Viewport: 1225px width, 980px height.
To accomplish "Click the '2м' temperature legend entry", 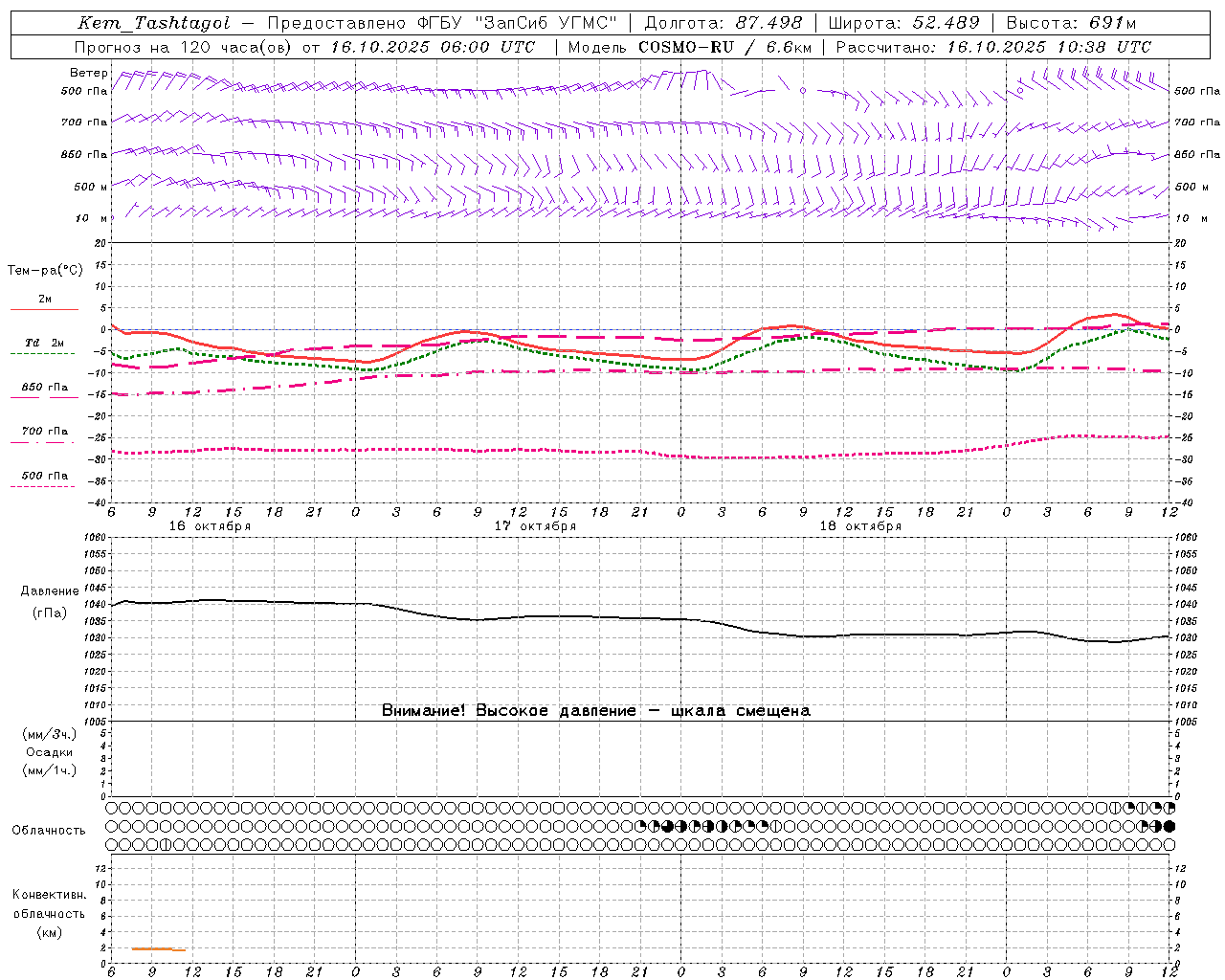I will click(x=45, y=300).
